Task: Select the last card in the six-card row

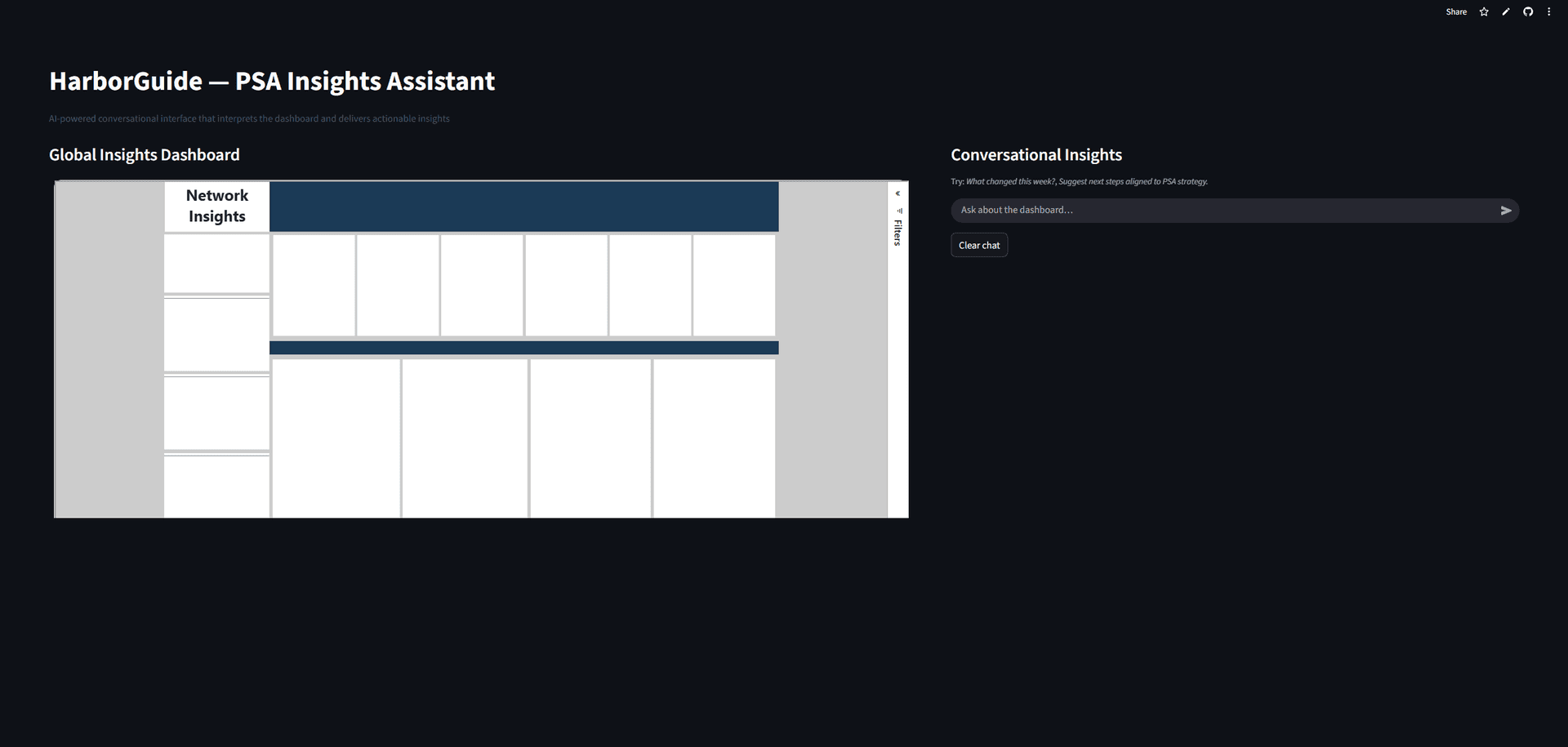Action: click(733, 285)
